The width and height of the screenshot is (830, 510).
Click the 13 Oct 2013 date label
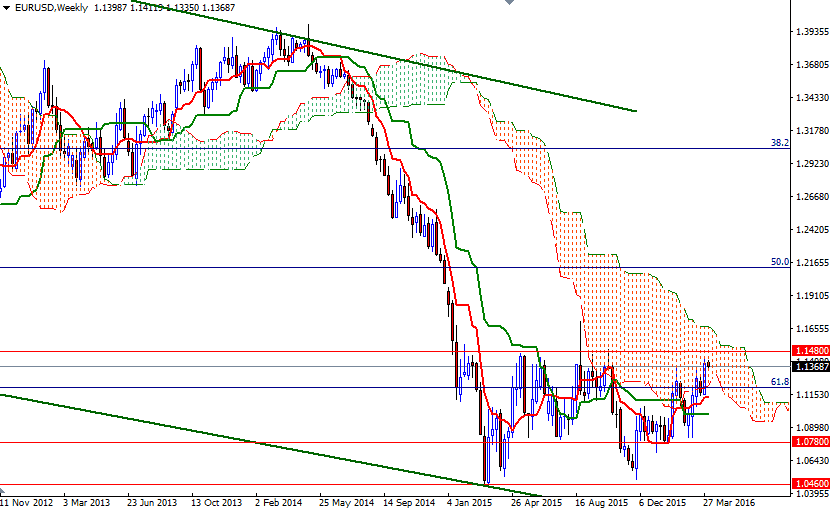(x=216, y=502)
